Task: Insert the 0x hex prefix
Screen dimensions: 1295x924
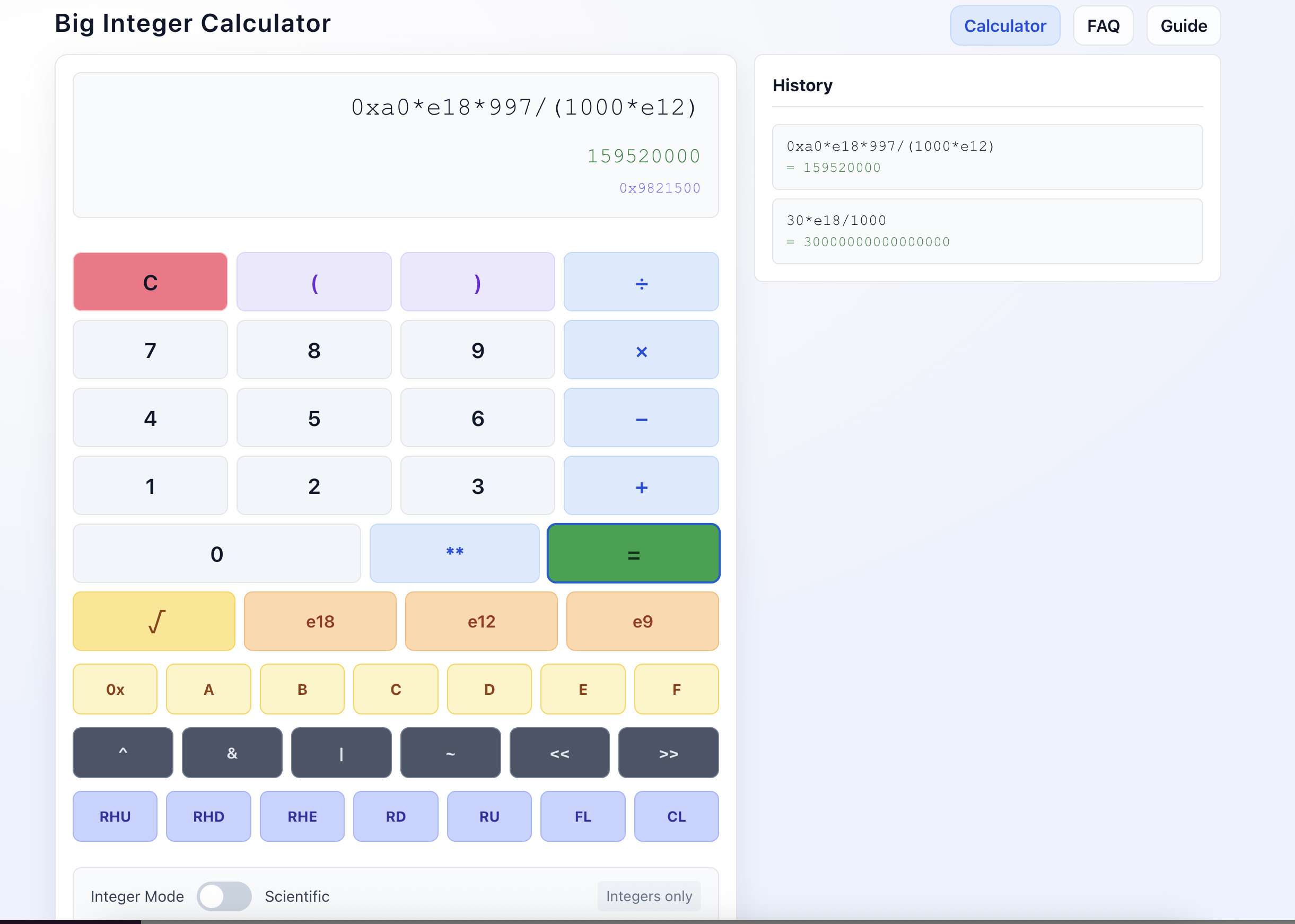Action: click(x=115, y=689)
